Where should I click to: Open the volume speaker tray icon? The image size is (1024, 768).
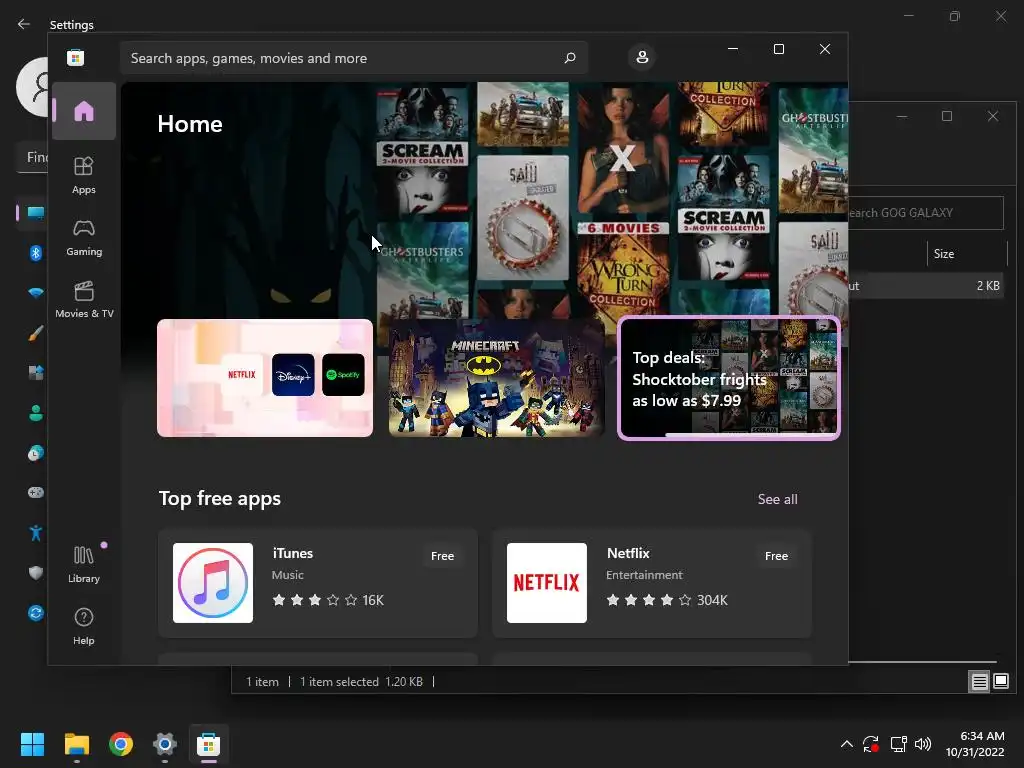coord(923,744)
